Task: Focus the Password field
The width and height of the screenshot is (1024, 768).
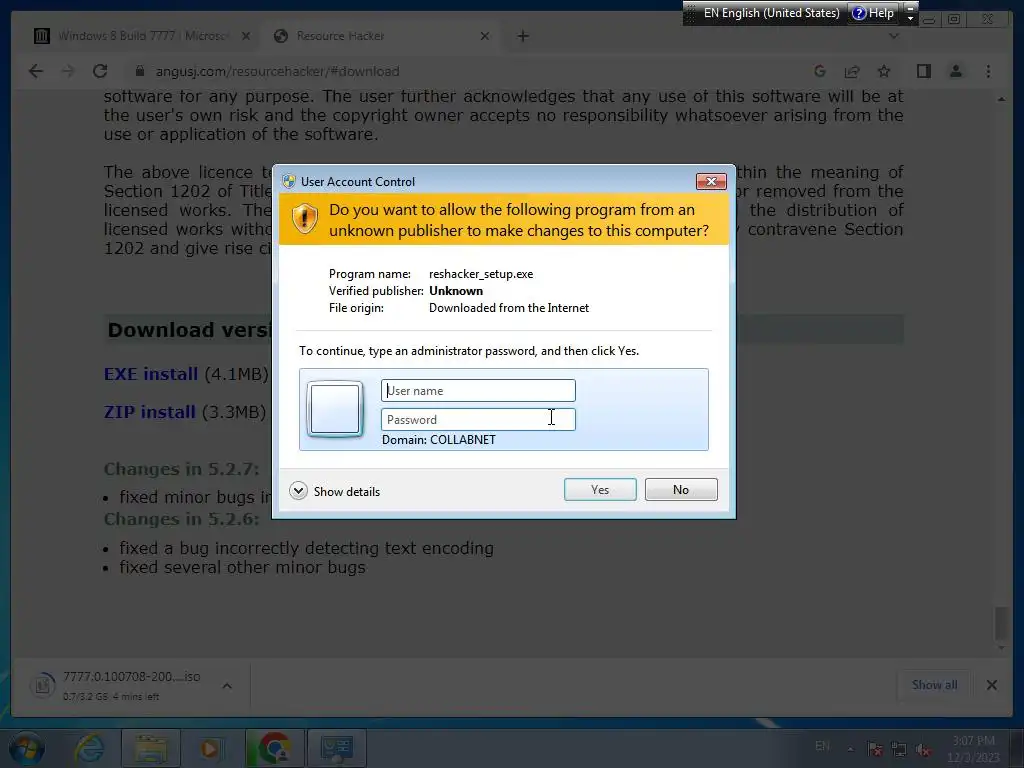Action: pos(478,419)
